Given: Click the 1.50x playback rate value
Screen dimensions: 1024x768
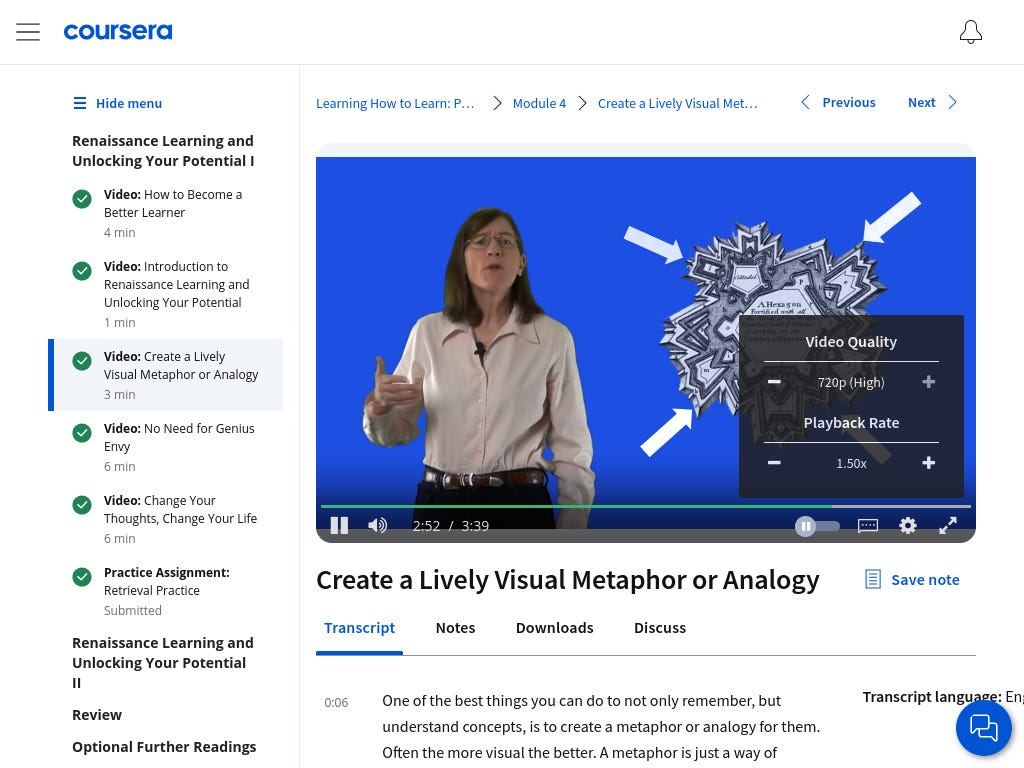Looking at the screenshot, I should pyautogui.click(x=851, y=463).
